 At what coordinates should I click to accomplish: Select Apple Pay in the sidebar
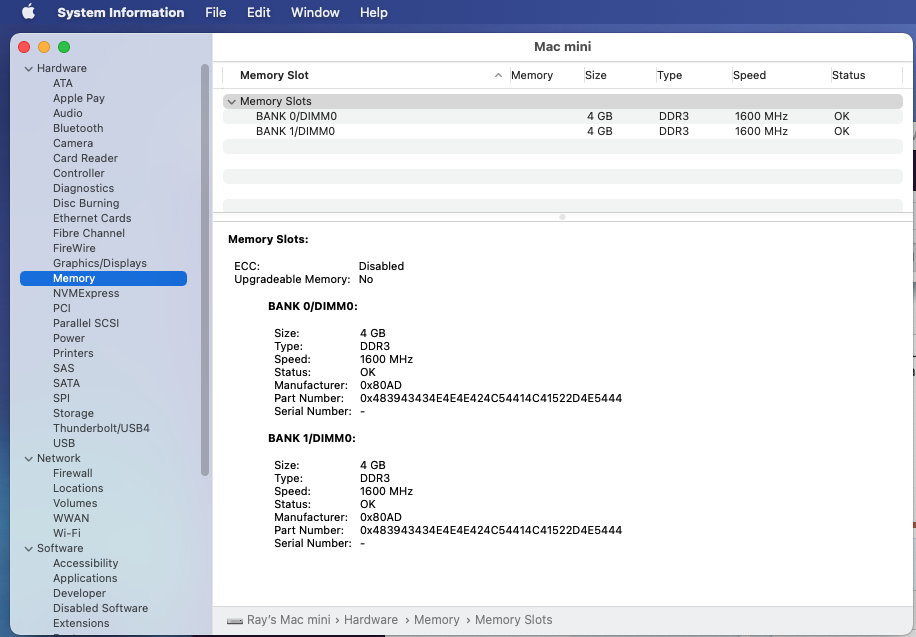click(x=79, y=98)
